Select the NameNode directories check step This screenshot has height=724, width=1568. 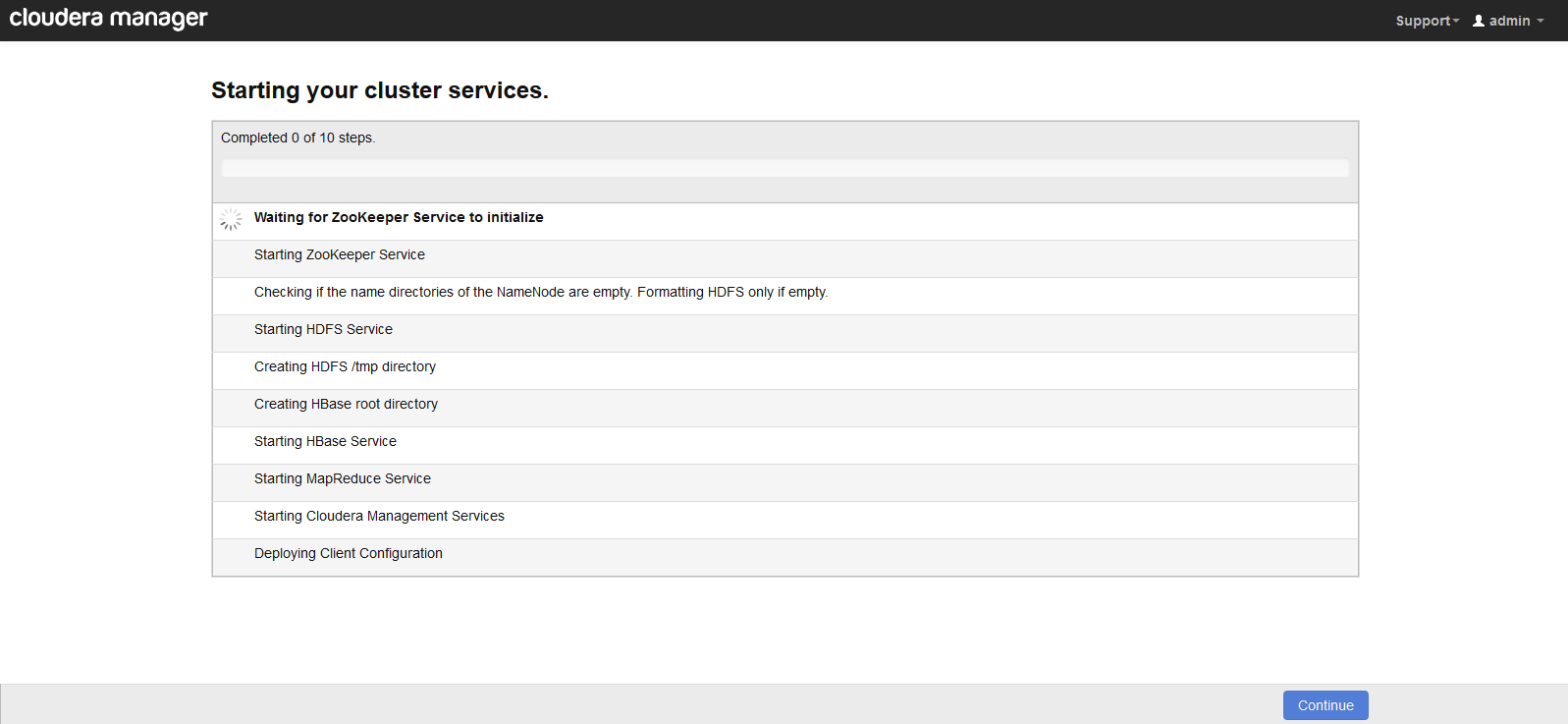click(x=785, y=297)
